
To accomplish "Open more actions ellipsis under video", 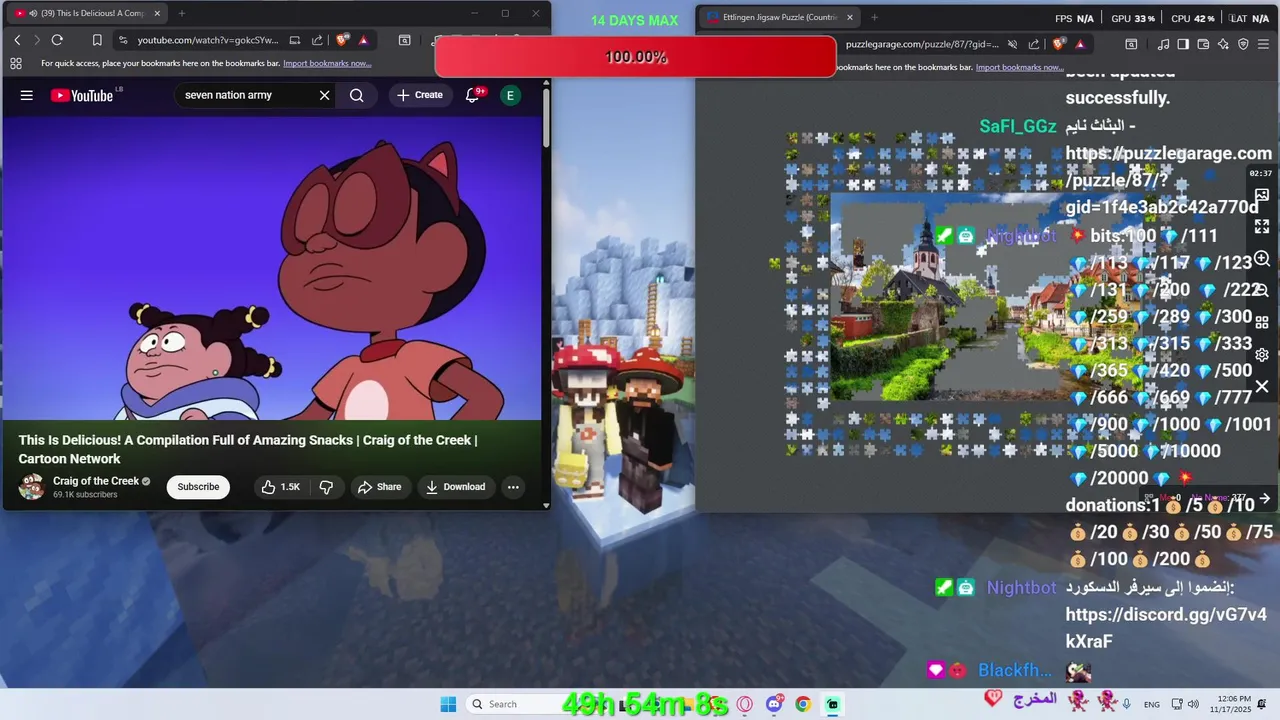I will pyautogui.click(x=513, y=487).
